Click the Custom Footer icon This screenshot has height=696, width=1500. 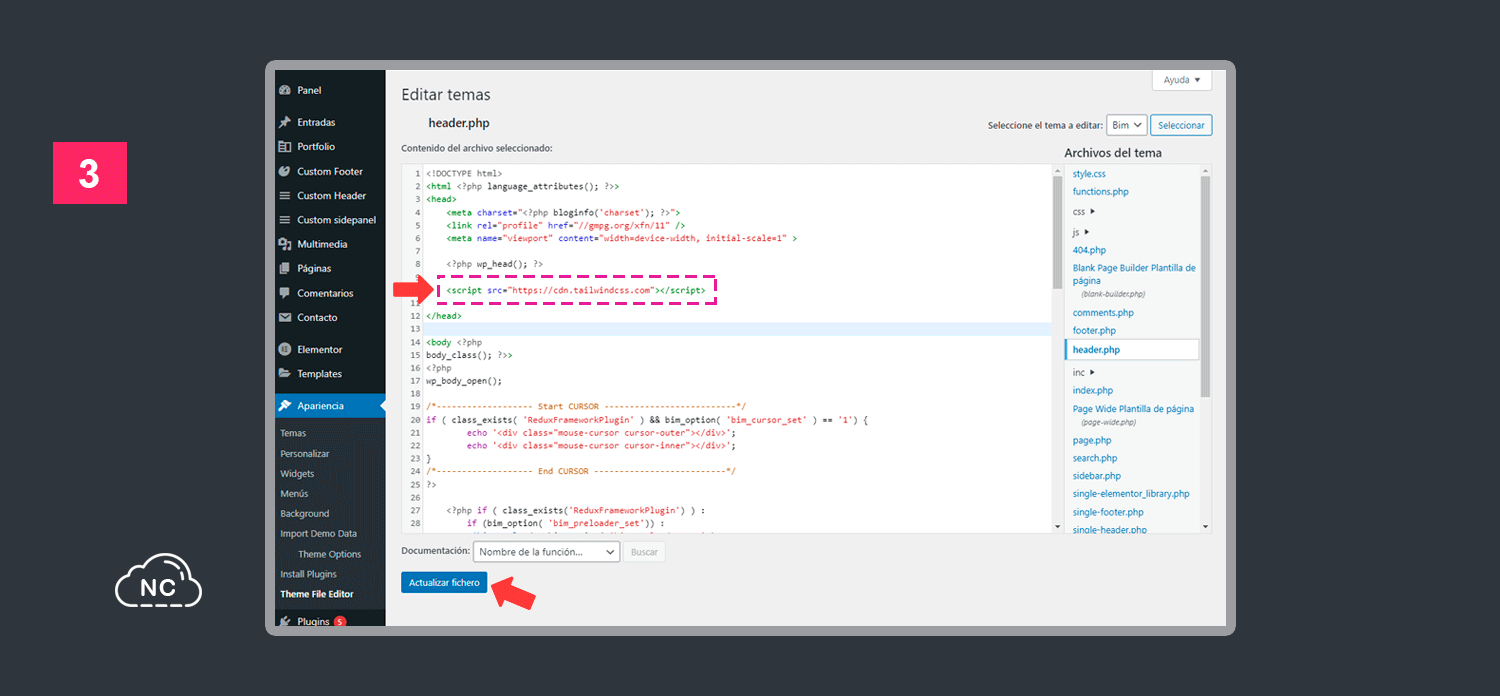click(x=285, y=171)
